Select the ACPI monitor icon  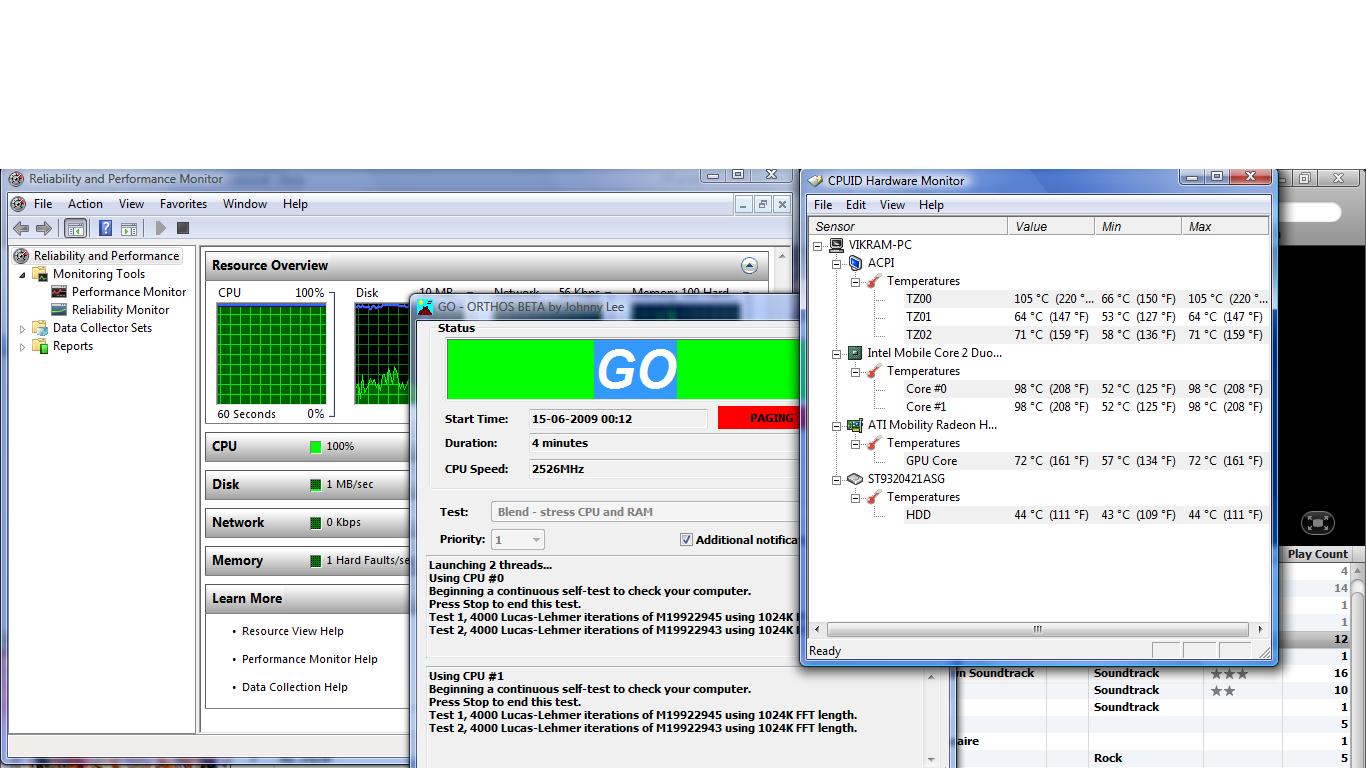click(x=855, y=263)
